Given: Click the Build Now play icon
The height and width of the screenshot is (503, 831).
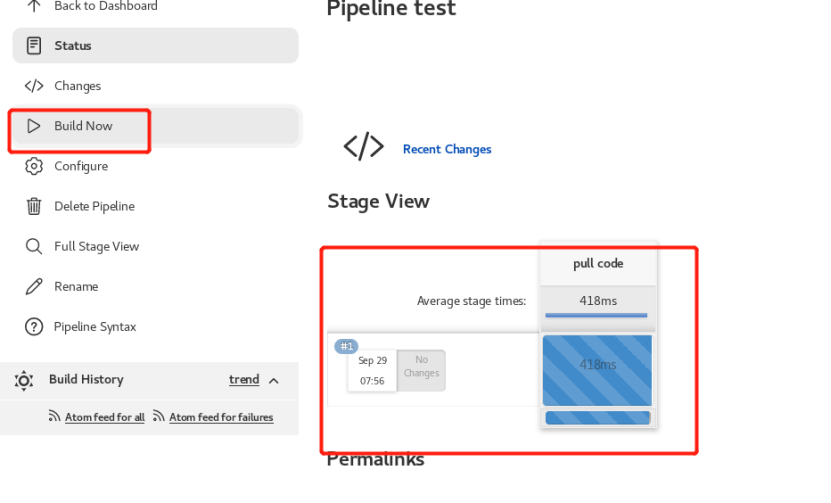Looking at the screenshot, I should pos(34,126).
